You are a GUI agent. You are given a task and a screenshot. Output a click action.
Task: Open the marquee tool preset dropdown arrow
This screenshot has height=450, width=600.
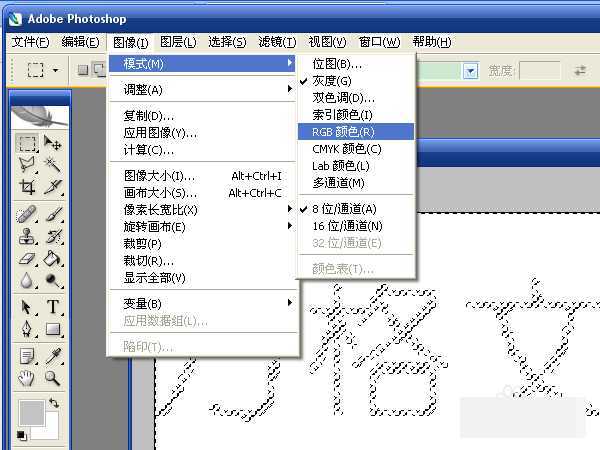point(55,70)
